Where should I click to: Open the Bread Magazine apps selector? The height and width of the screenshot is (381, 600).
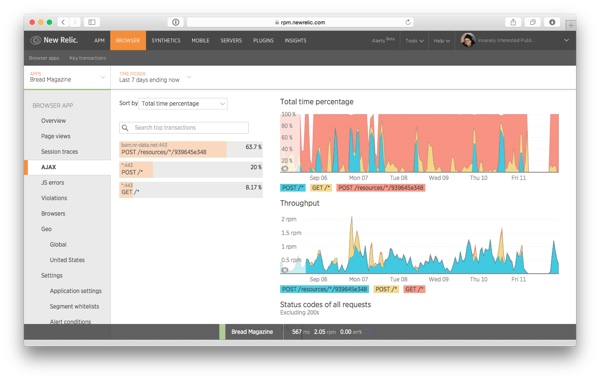click(x=67, y=78)
